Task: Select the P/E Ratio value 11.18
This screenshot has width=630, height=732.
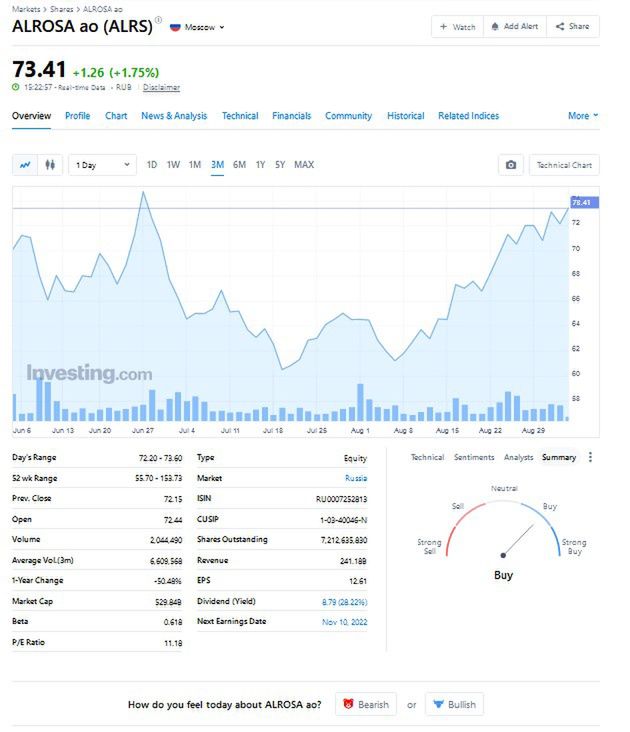Action: click(x=173, y=643)
